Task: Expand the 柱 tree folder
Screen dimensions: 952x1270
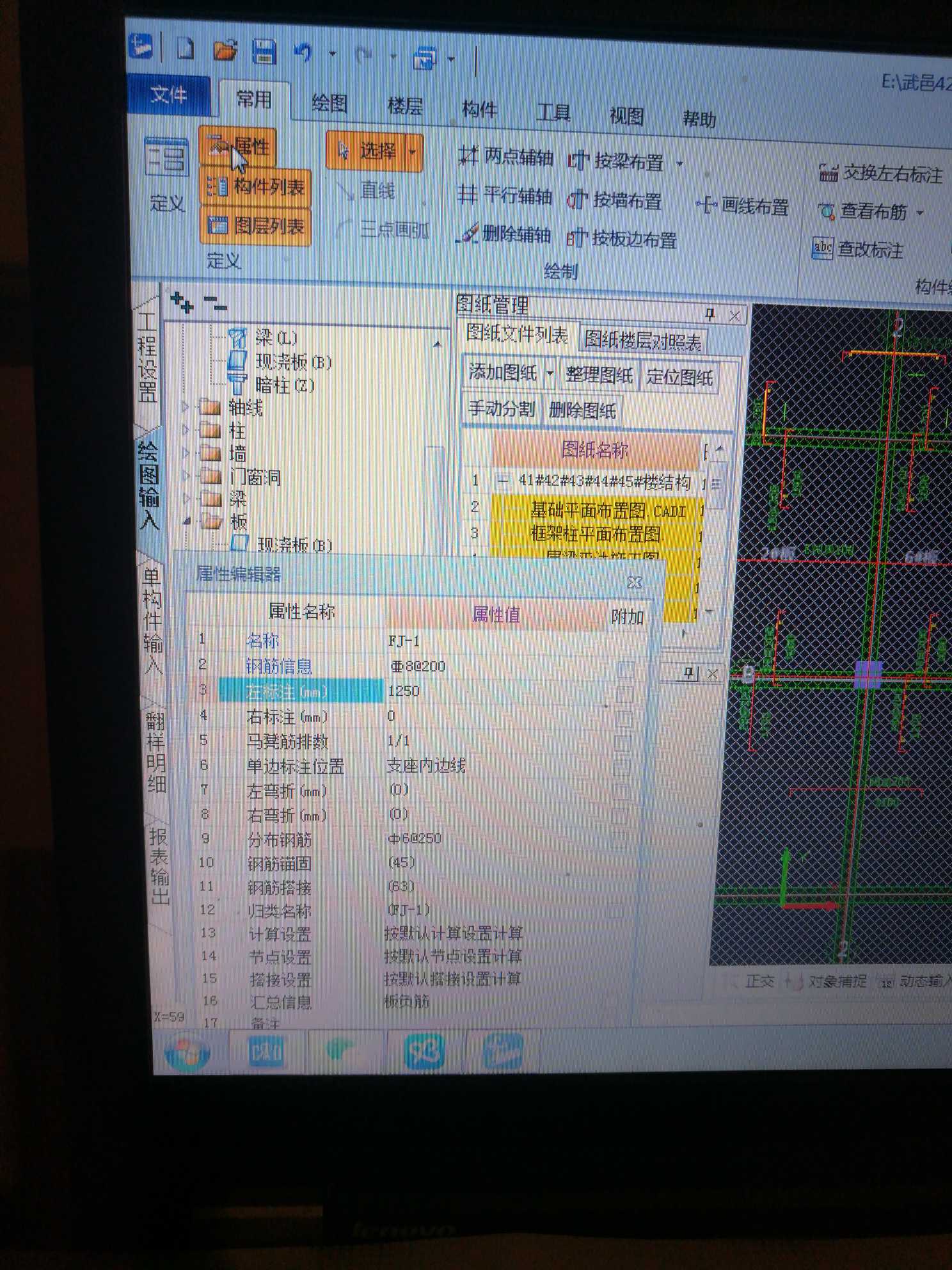Action: (x=186, y=430)
